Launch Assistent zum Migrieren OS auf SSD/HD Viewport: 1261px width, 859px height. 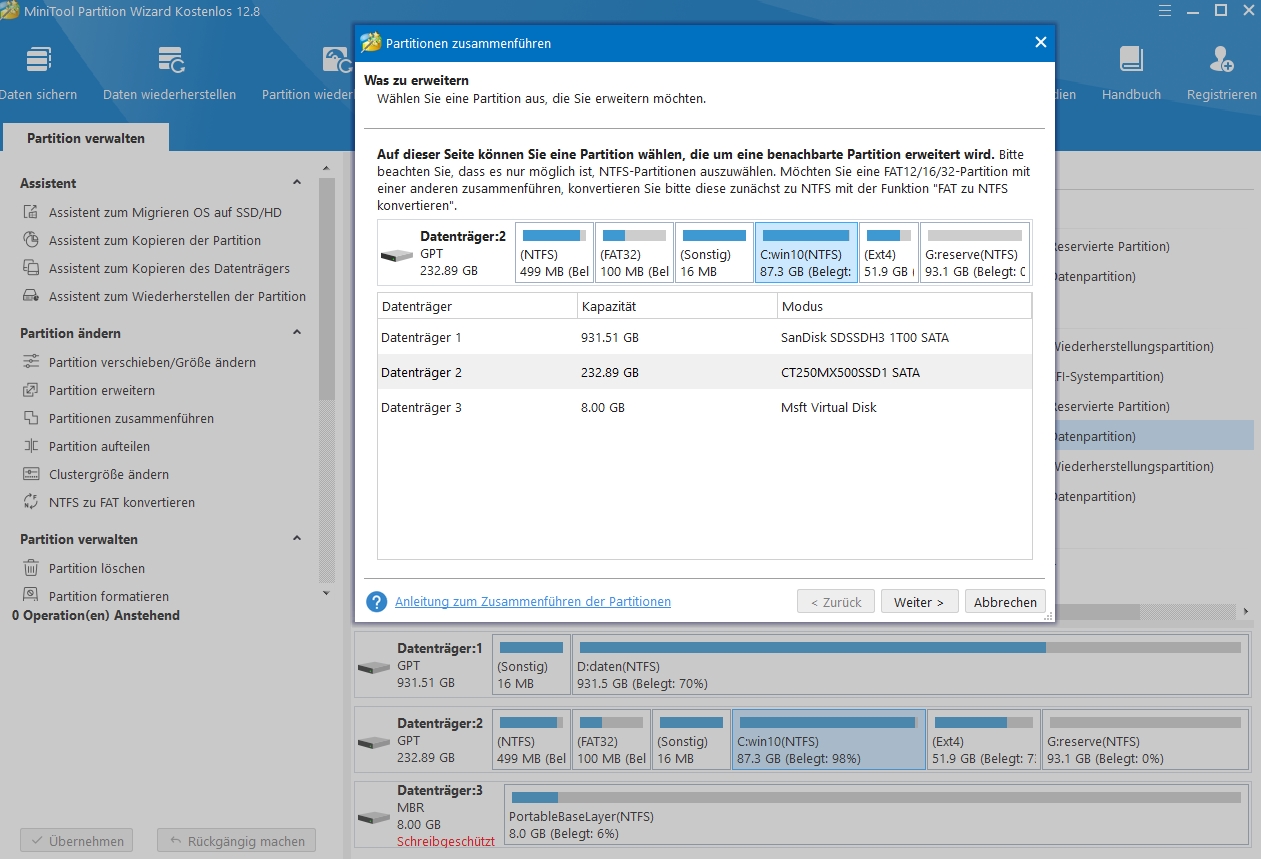[x=165, y=213]
